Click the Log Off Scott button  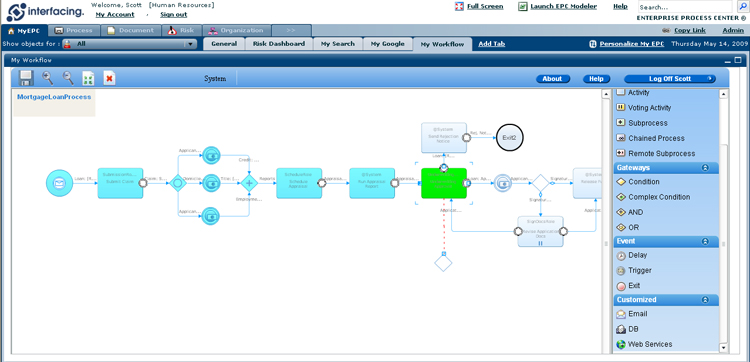click(x=670, y=79)
